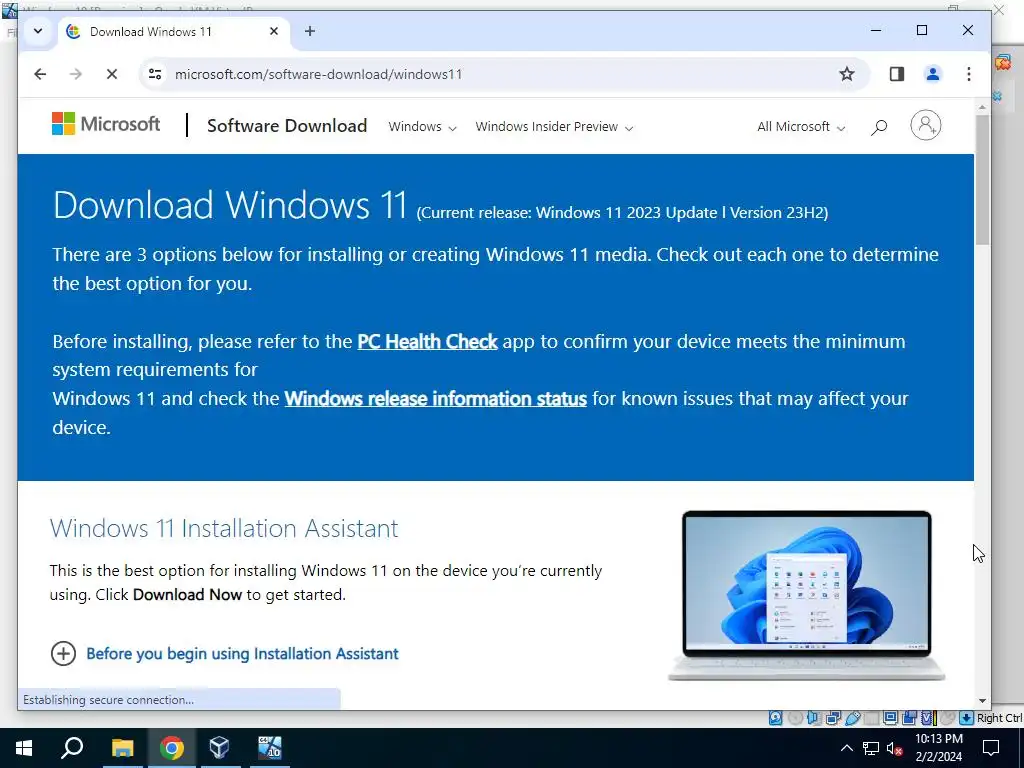The height and width of the screenshot is (768, 1024).
Task: Click the Windows 11 Installation Assistant heading
Action: tap(224, 528)
